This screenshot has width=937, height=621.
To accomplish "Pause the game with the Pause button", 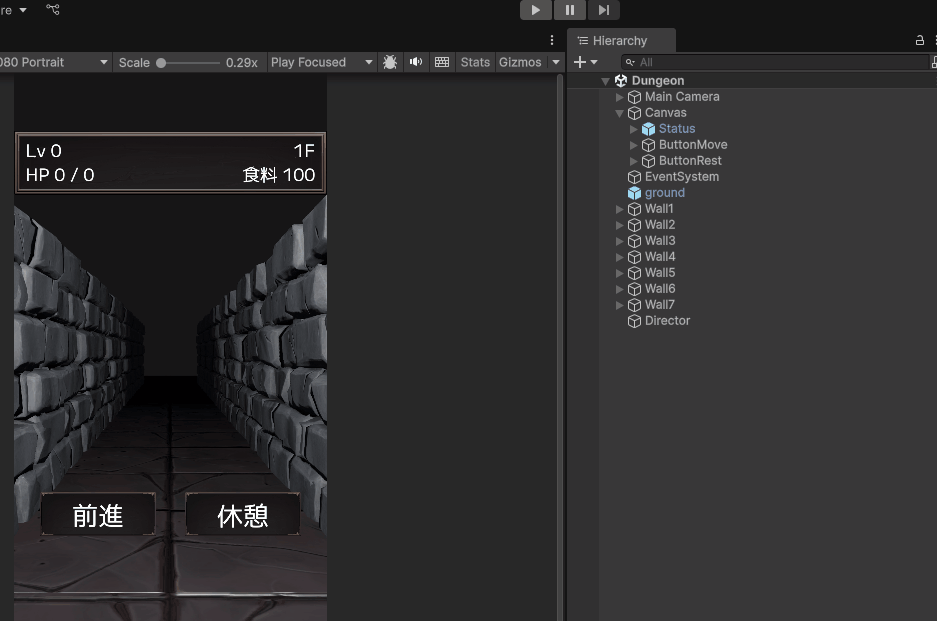I will tap(569, 10).
